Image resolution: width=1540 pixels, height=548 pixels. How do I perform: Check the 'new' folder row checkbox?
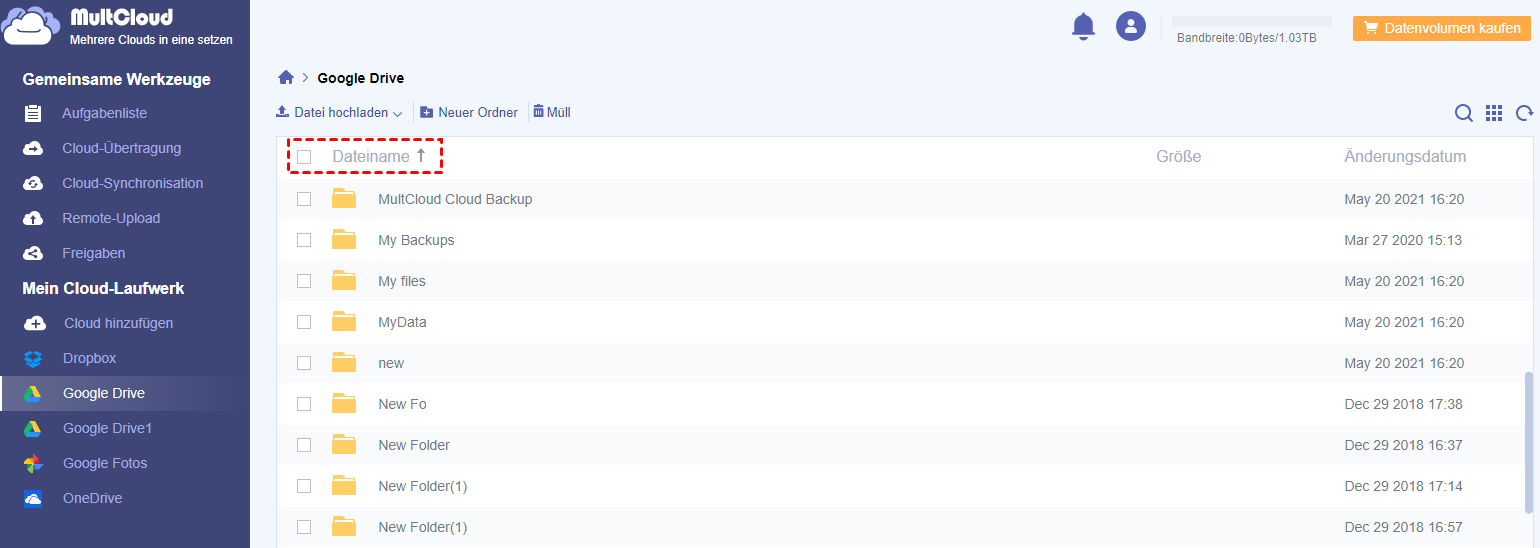tap(304, 363)
